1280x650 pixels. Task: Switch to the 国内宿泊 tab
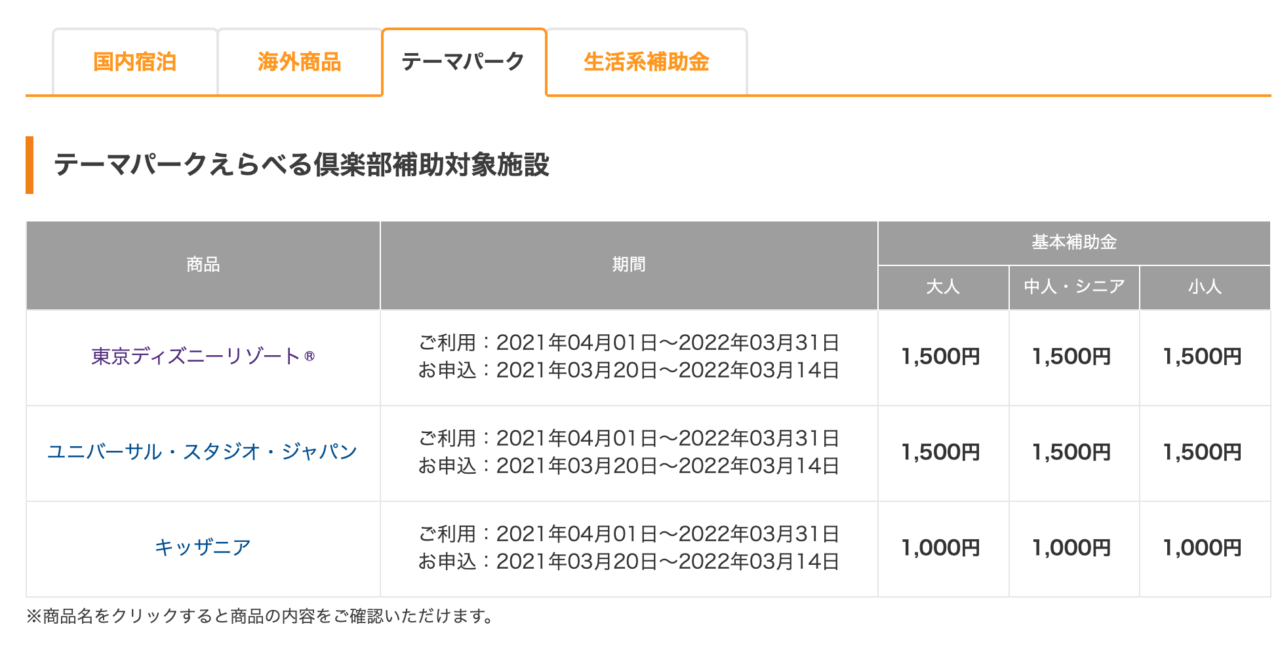tap(135, 62)
